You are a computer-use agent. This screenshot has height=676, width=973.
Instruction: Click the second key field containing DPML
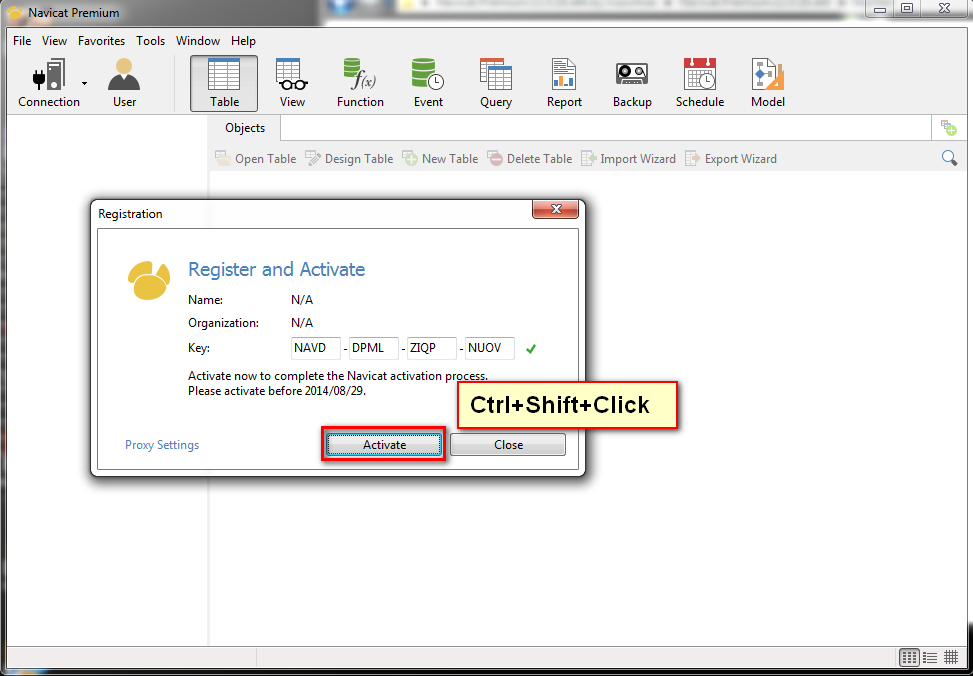[374, 348]
